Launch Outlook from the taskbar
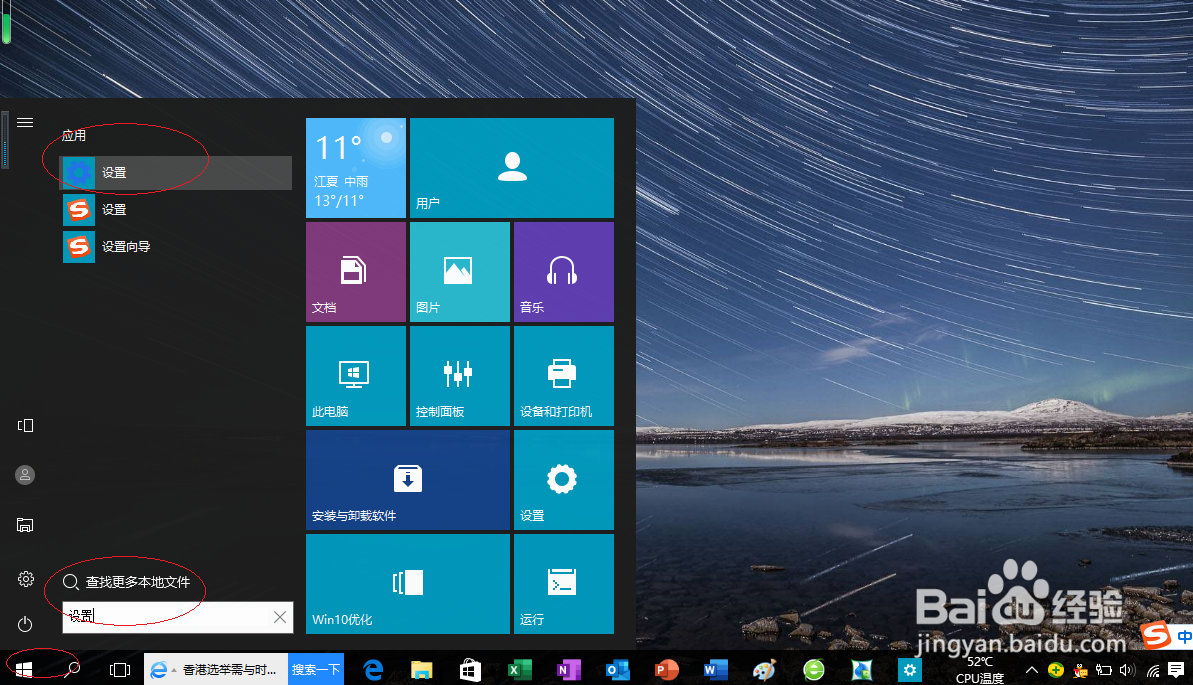Image resolution: width=1193 pixels, height=685 pixels. coord(617,670)
